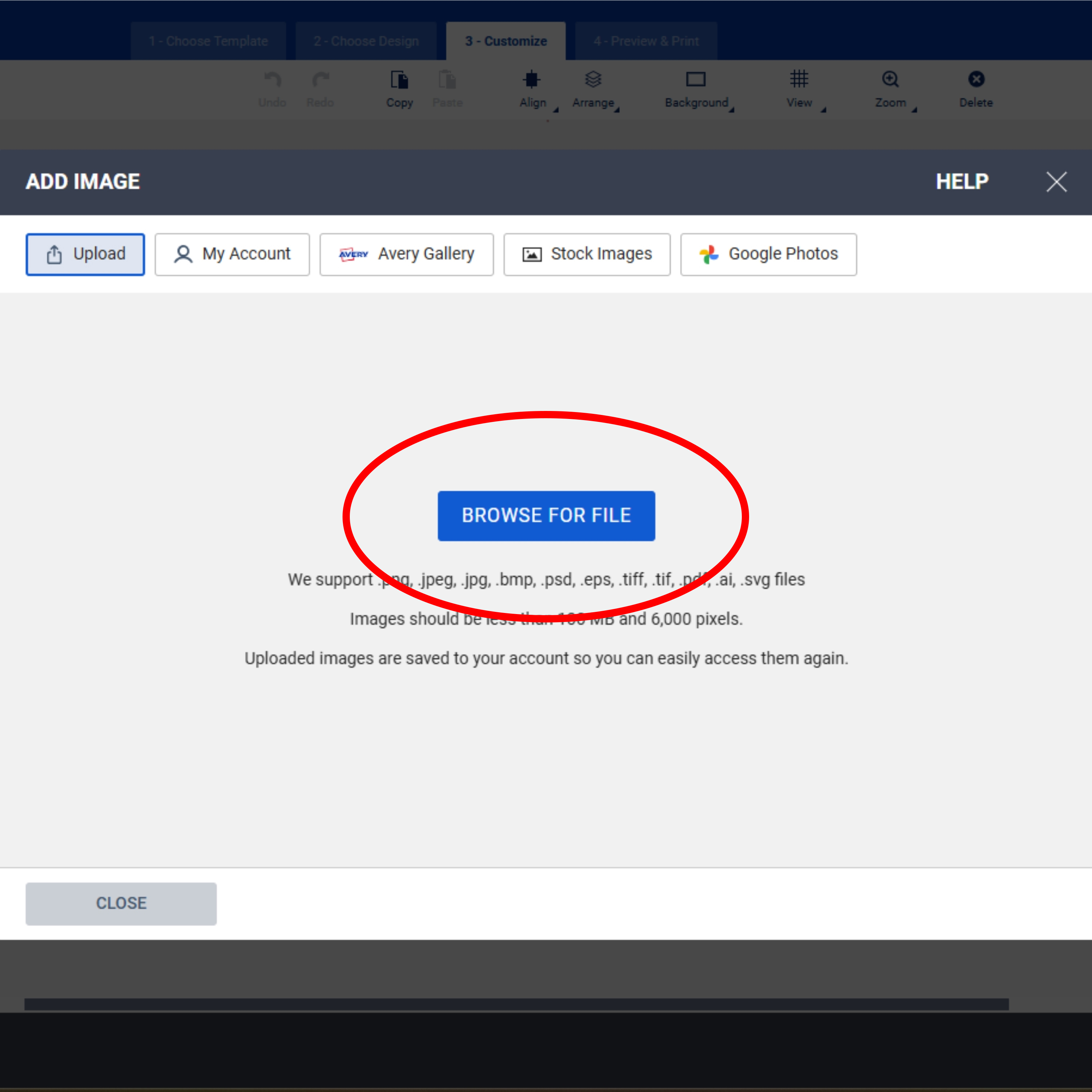Select the Google Photos image source
The image size is (1092, 1092).
pos(768,254)
